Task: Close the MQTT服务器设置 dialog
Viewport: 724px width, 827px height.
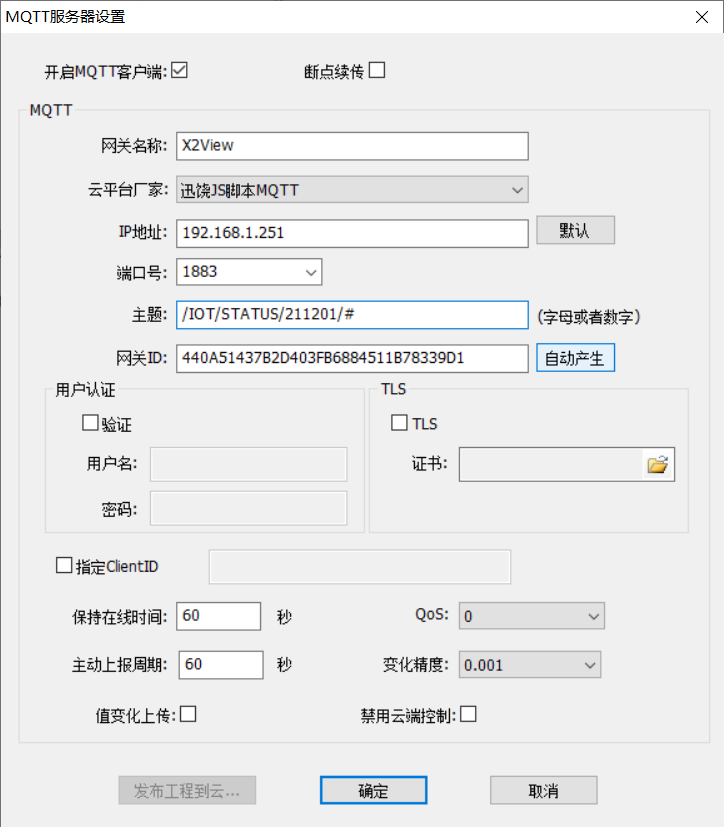Action: coord(702,17)
